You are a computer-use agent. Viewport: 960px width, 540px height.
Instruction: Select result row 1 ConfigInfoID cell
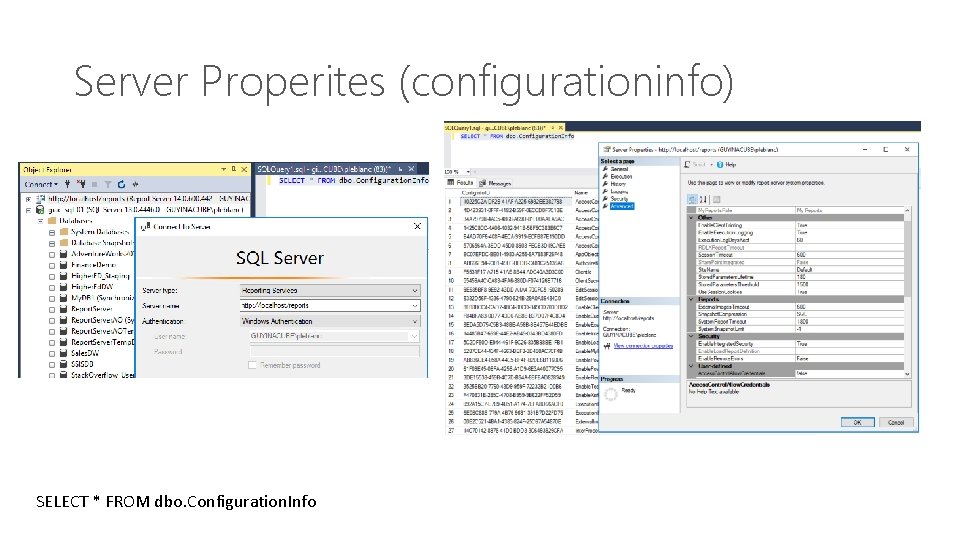point(516,201)
